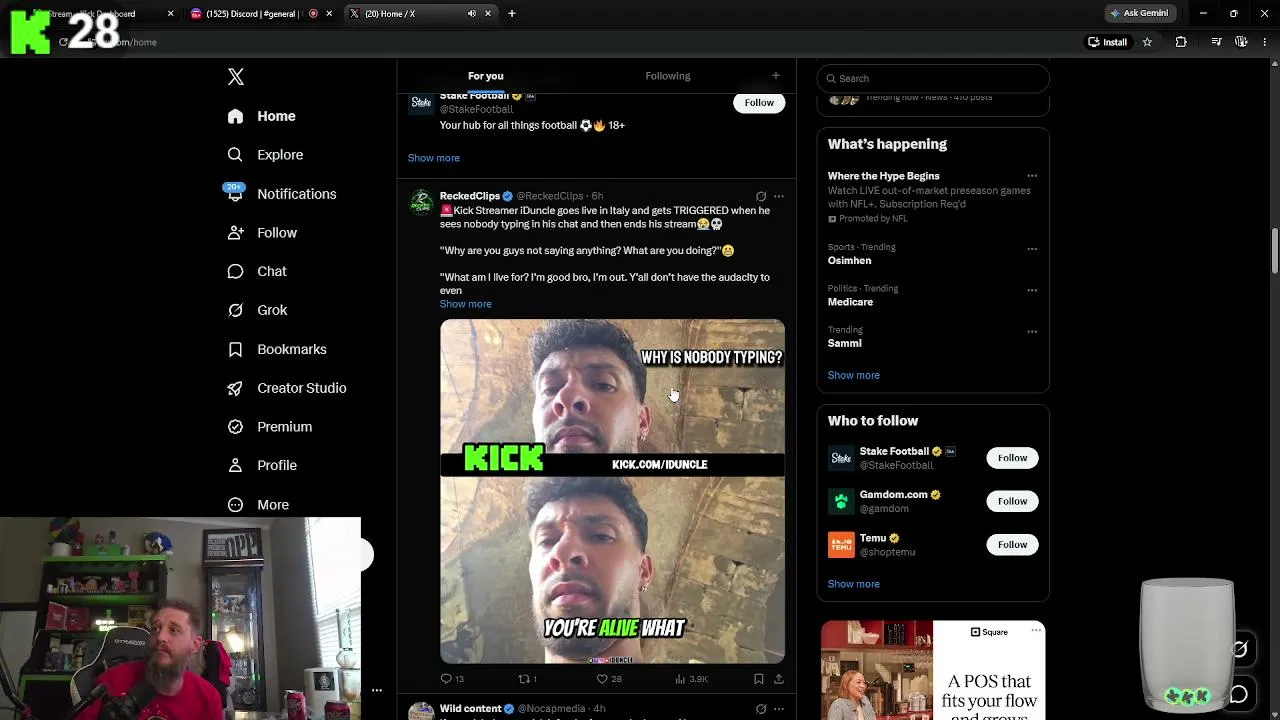This screenshot has width=1280, height=720.
Task: Open Creator Studio in the sidebar
Action: click(287, 388)
